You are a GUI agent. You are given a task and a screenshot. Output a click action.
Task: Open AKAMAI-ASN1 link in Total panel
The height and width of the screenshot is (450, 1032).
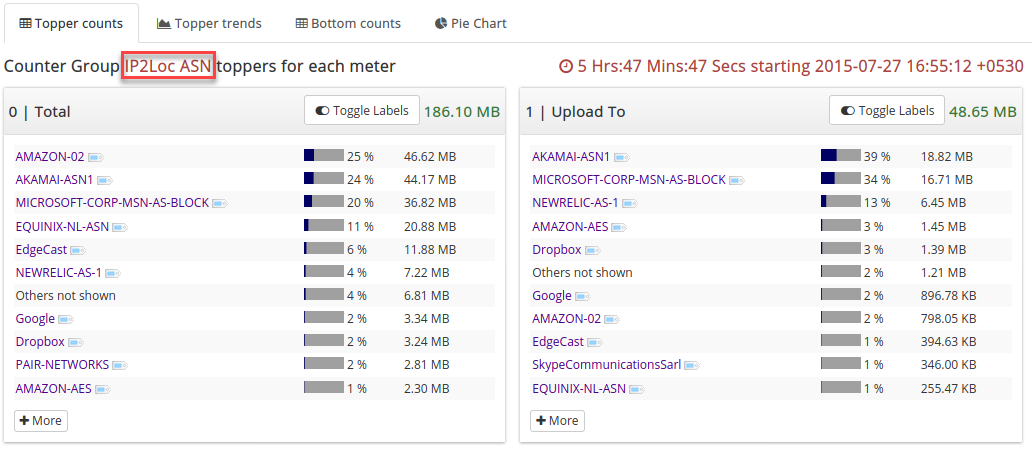pos(55,180)
